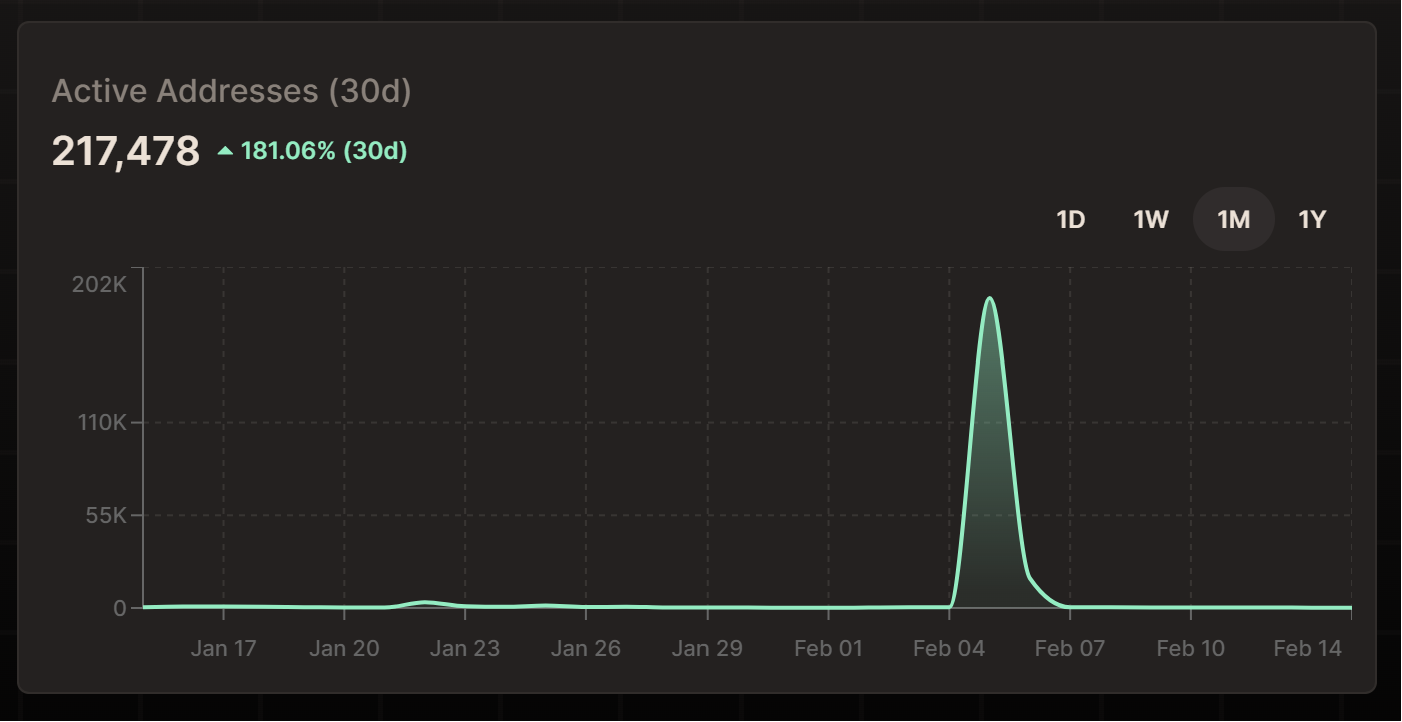Select the 1M range button
The width and height of the screenshot is (1402, 722).
click(1234, 219)
